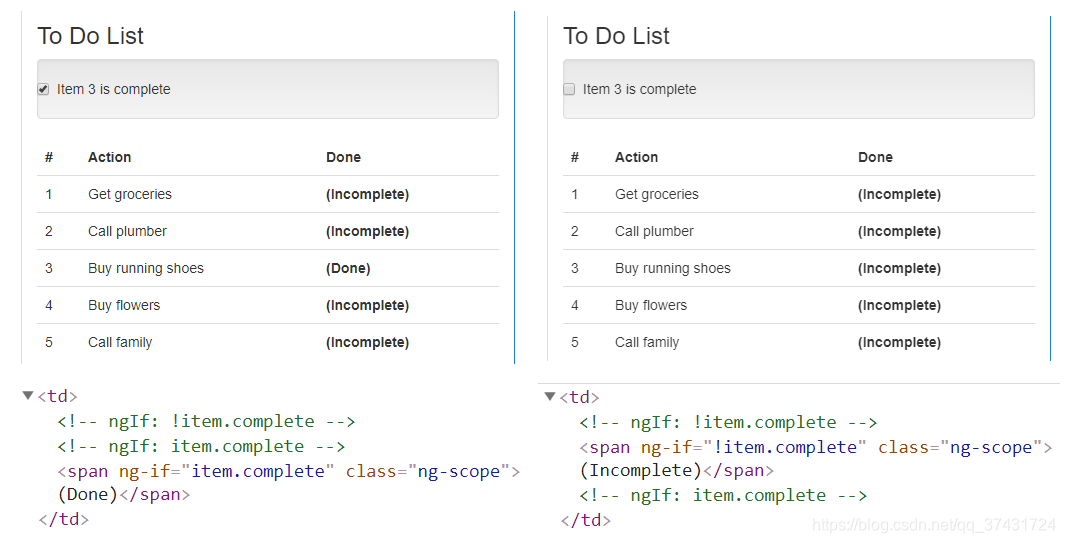Click the 'Done' column header in the left table
The width and height of the screenshot is (1065, 543).
pos(343,157)
